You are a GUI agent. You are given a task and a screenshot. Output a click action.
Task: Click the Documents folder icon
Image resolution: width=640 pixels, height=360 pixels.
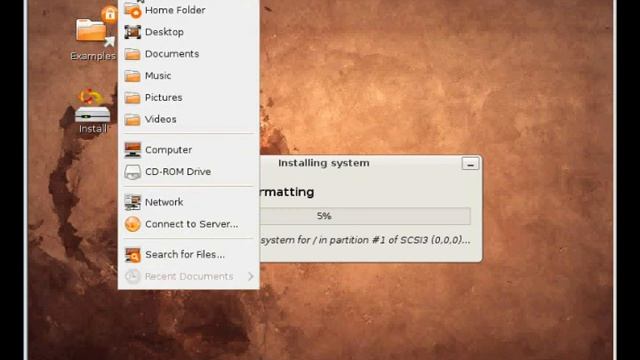132,54
